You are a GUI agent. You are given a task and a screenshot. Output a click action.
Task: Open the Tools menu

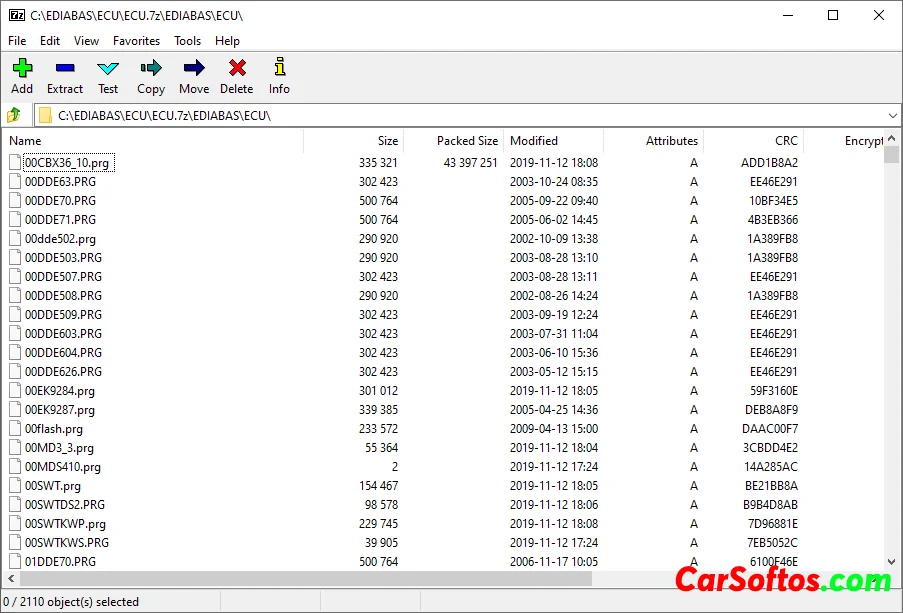[187, 41]
